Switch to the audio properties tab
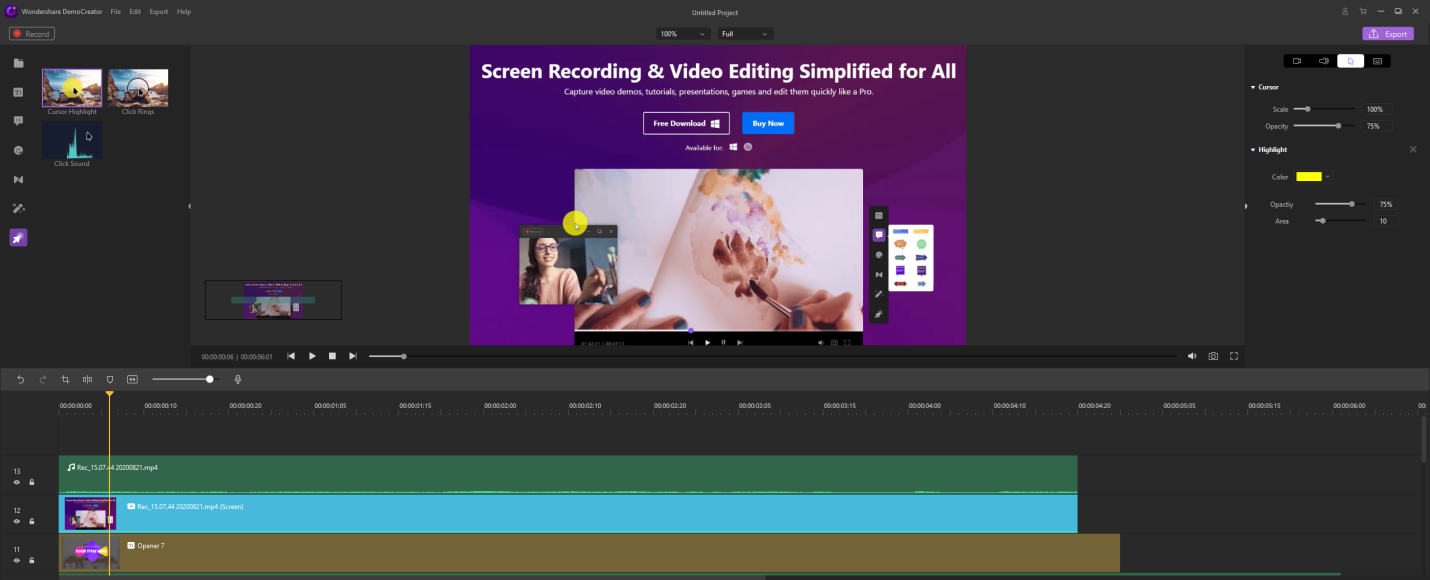This screenshot has width=1430, height=580. (x=1324, y=61)
